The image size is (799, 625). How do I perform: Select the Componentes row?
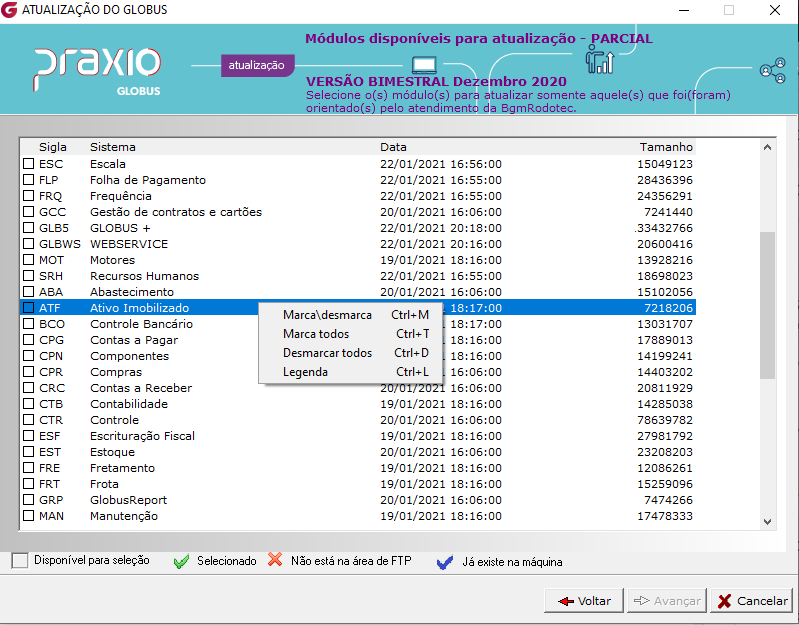click(x=358, y=356)
